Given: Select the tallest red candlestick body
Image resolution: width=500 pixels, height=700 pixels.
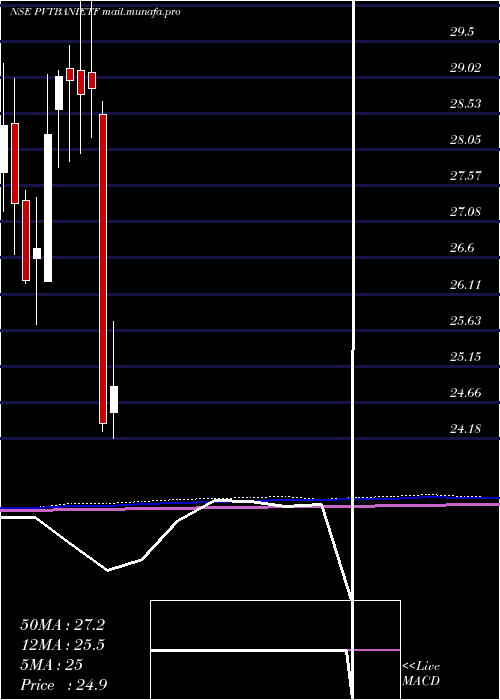Looking at the screenshot, I should pos(103,269).
